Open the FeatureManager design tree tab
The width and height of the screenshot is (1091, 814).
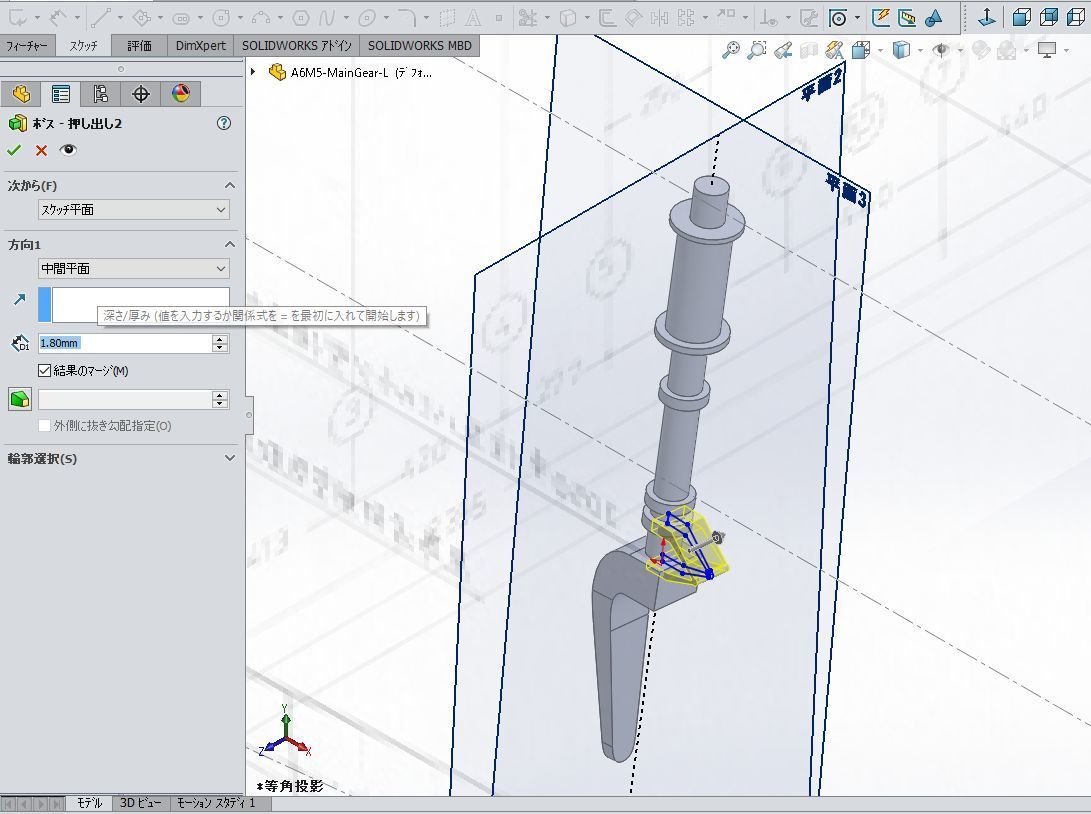[x=21, y=94]
